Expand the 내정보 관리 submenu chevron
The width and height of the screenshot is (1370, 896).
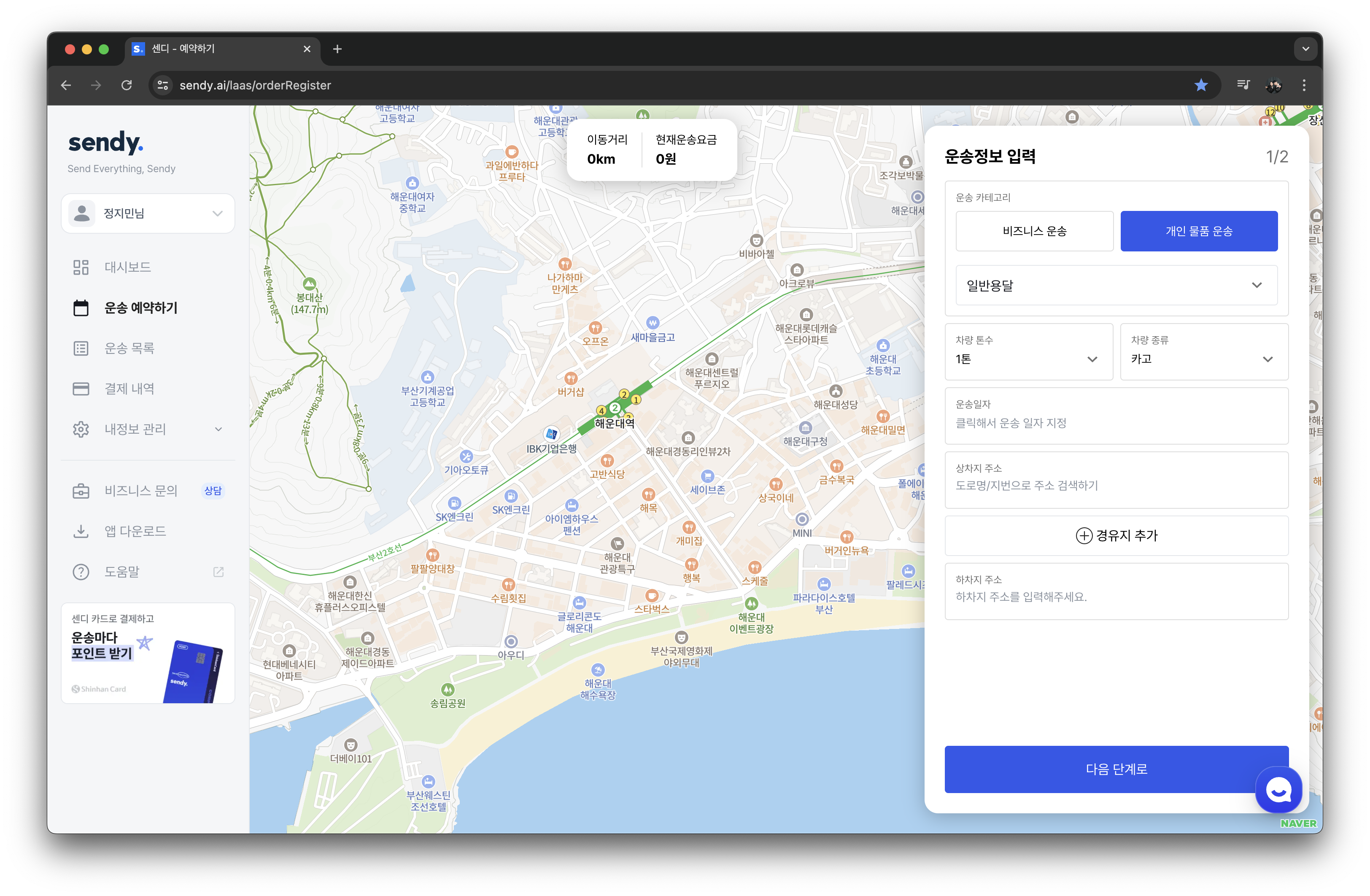coord(218,429)
